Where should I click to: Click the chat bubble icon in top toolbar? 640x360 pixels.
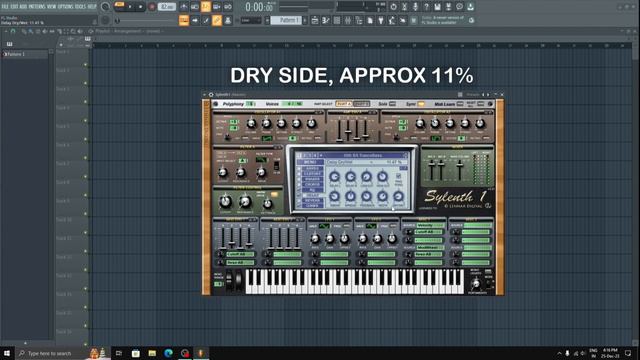point(459,7)
